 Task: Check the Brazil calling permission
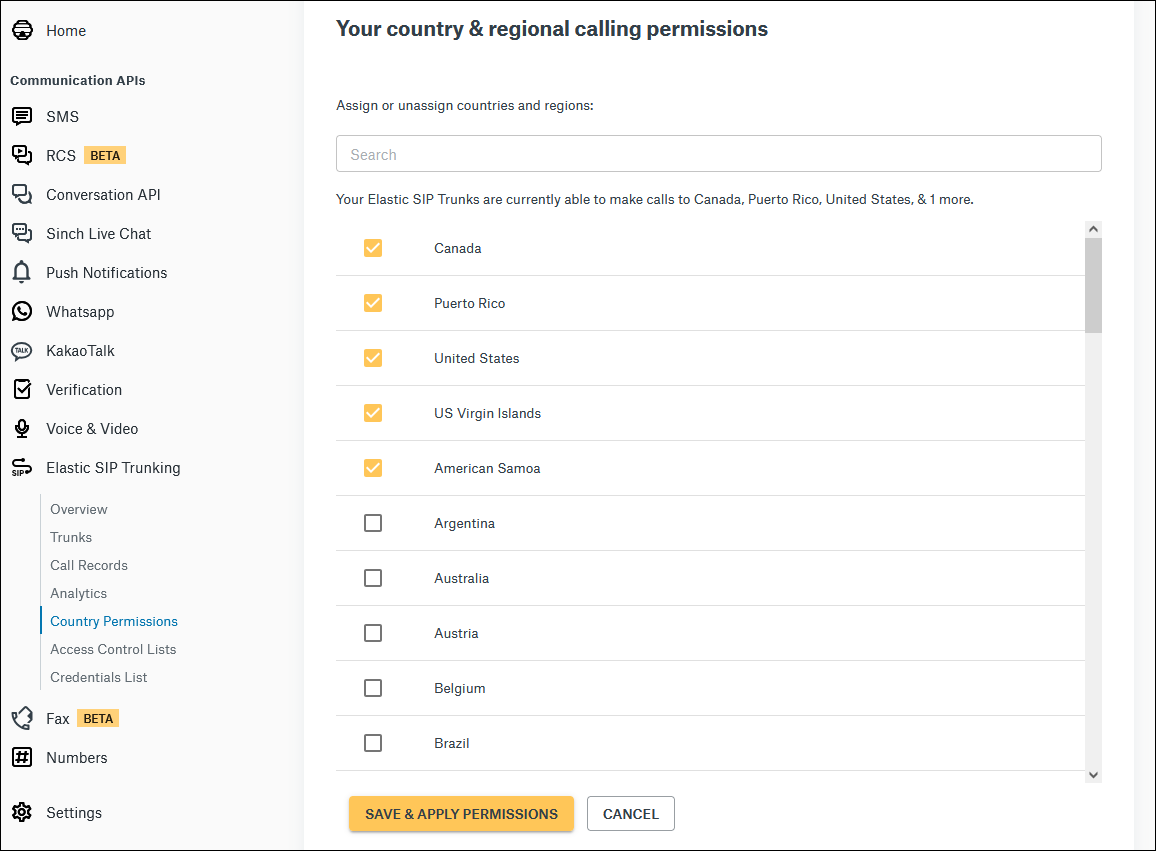click(373, 742)
